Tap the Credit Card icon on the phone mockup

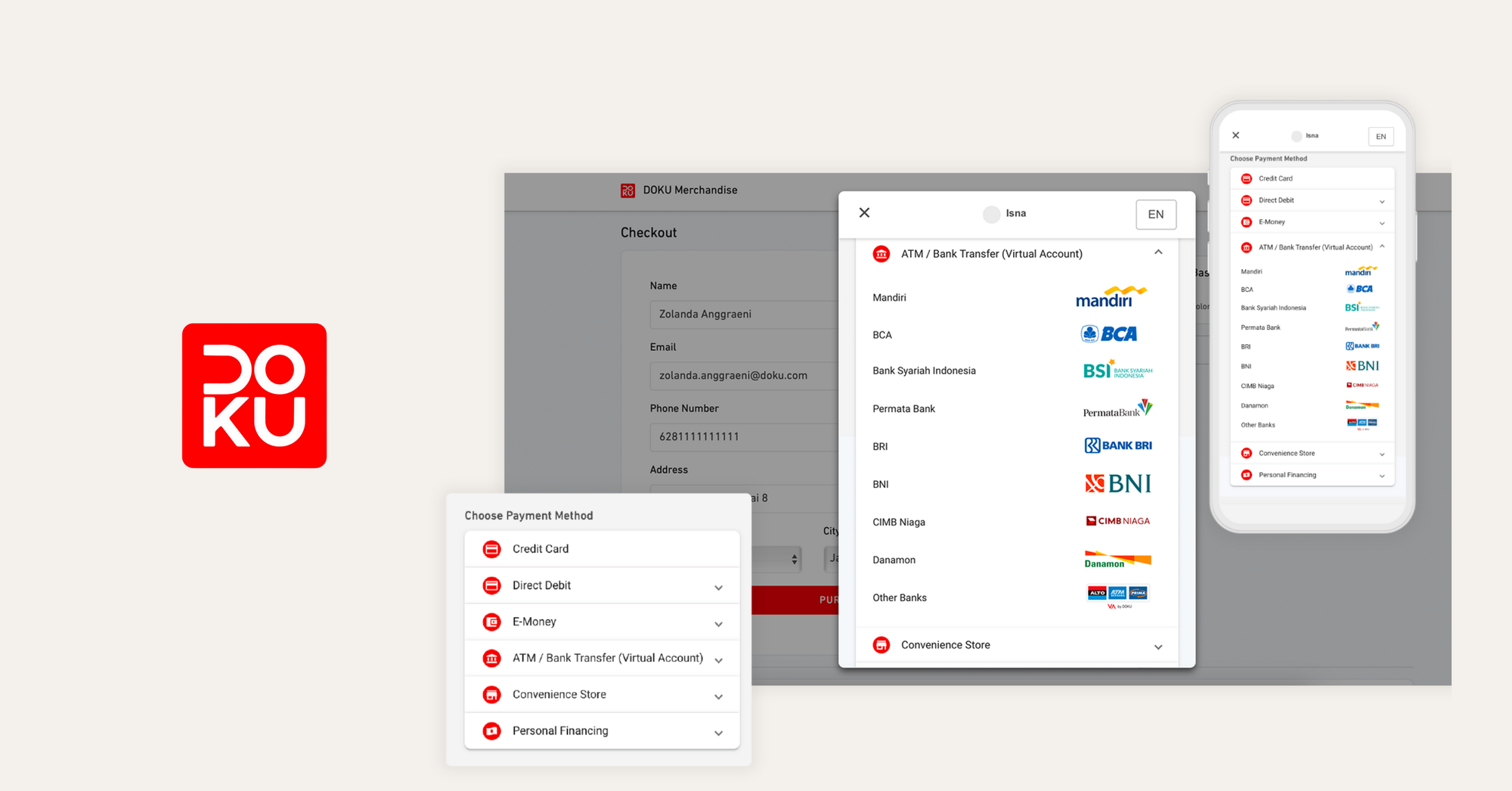pos(1247,178)
